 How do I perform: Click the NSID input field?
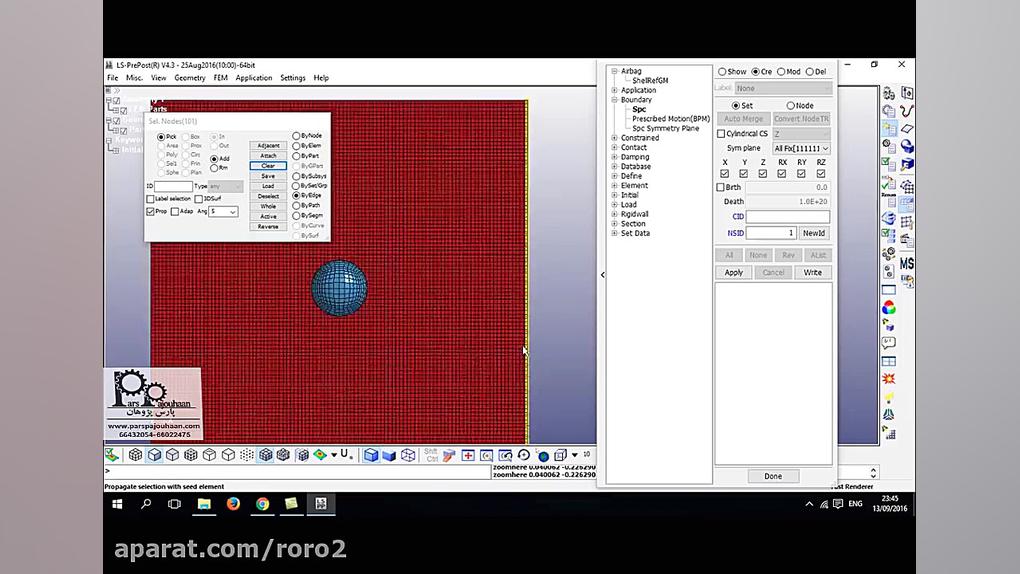coord(771,233)
